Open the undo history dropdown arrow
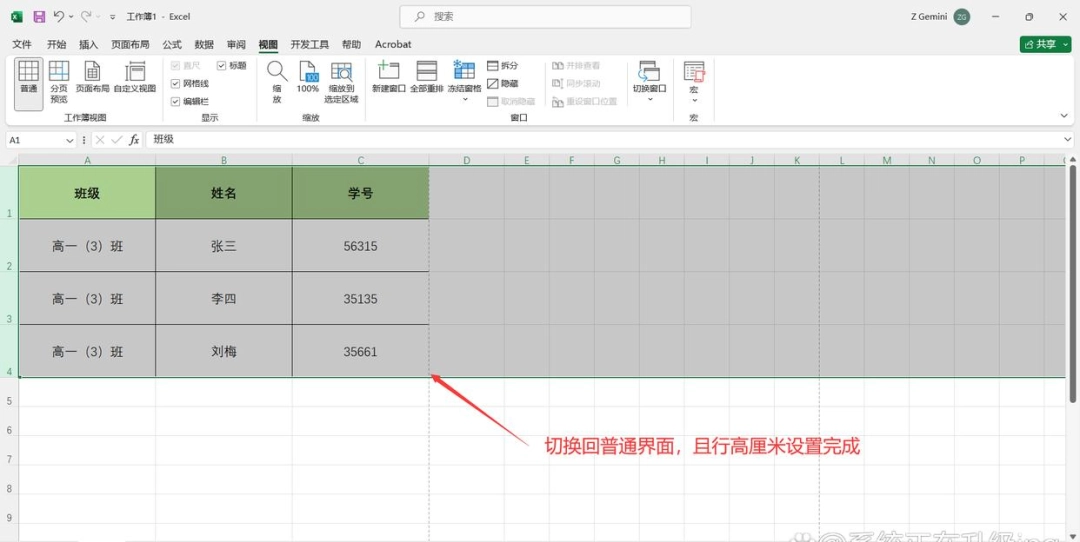Screen dimensions: 1080x542 click(71, 17)
